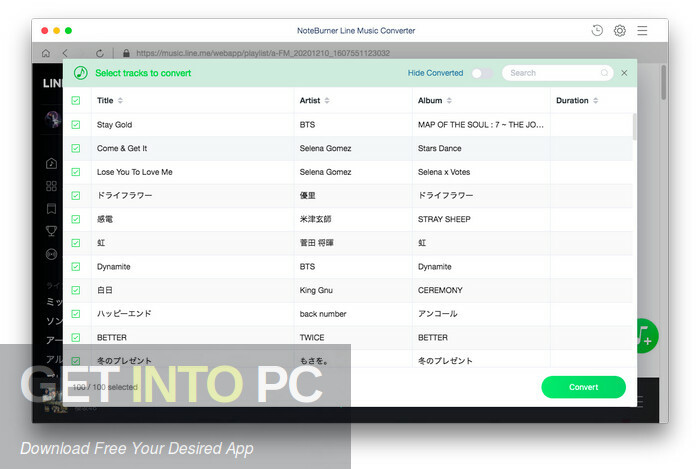The width and height of the screenshot is (700, 469).
Task: Reload the page with refresh icon
Action: click(100, 53)
